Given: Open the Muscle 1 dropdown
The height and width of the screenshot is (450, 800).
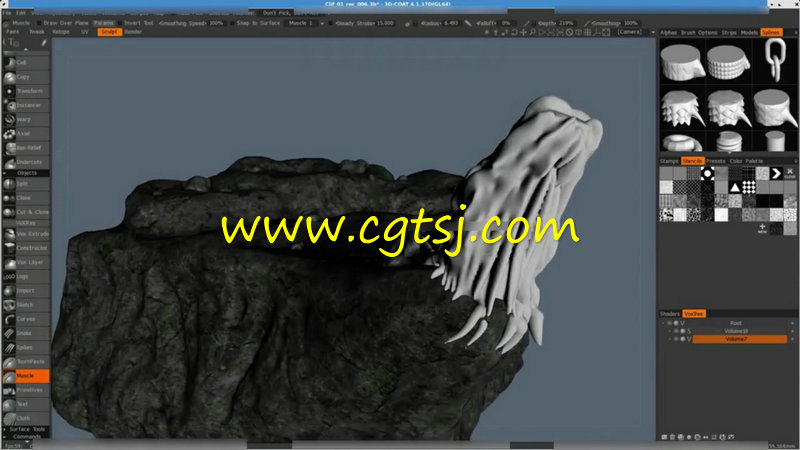Looking at the screenshot, I should (306, 23).
